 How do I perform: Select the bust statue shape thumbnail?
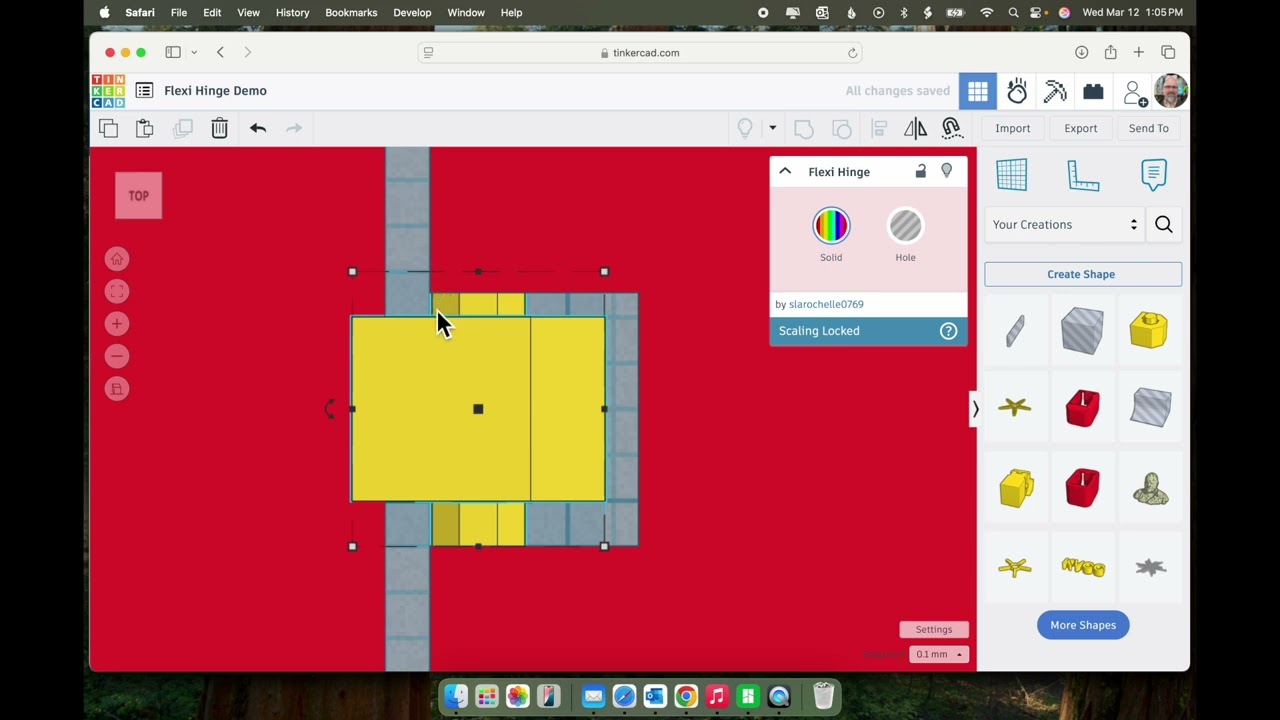(1151, 488)
